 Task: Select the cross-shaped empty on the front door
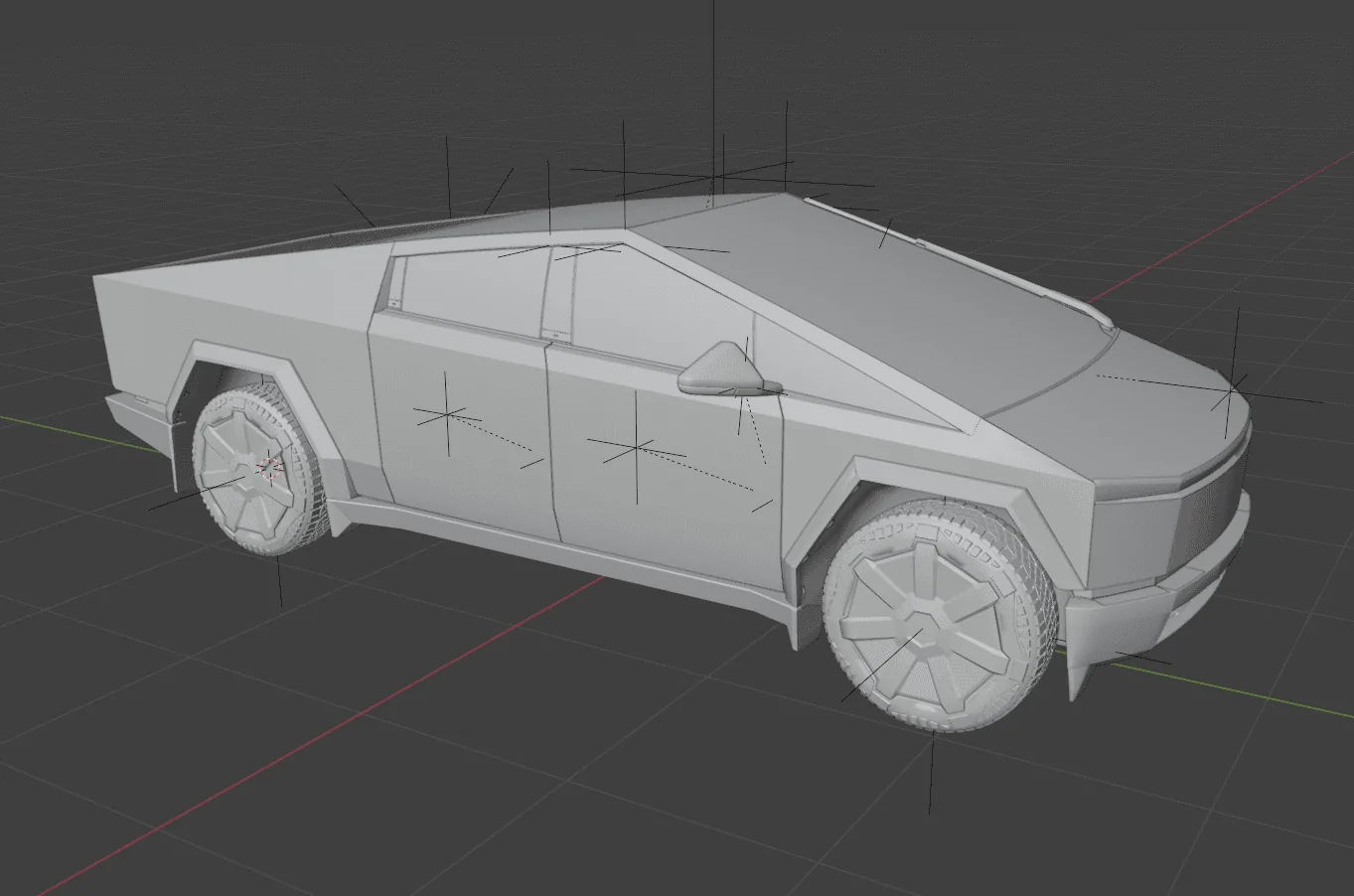point(637,446)
